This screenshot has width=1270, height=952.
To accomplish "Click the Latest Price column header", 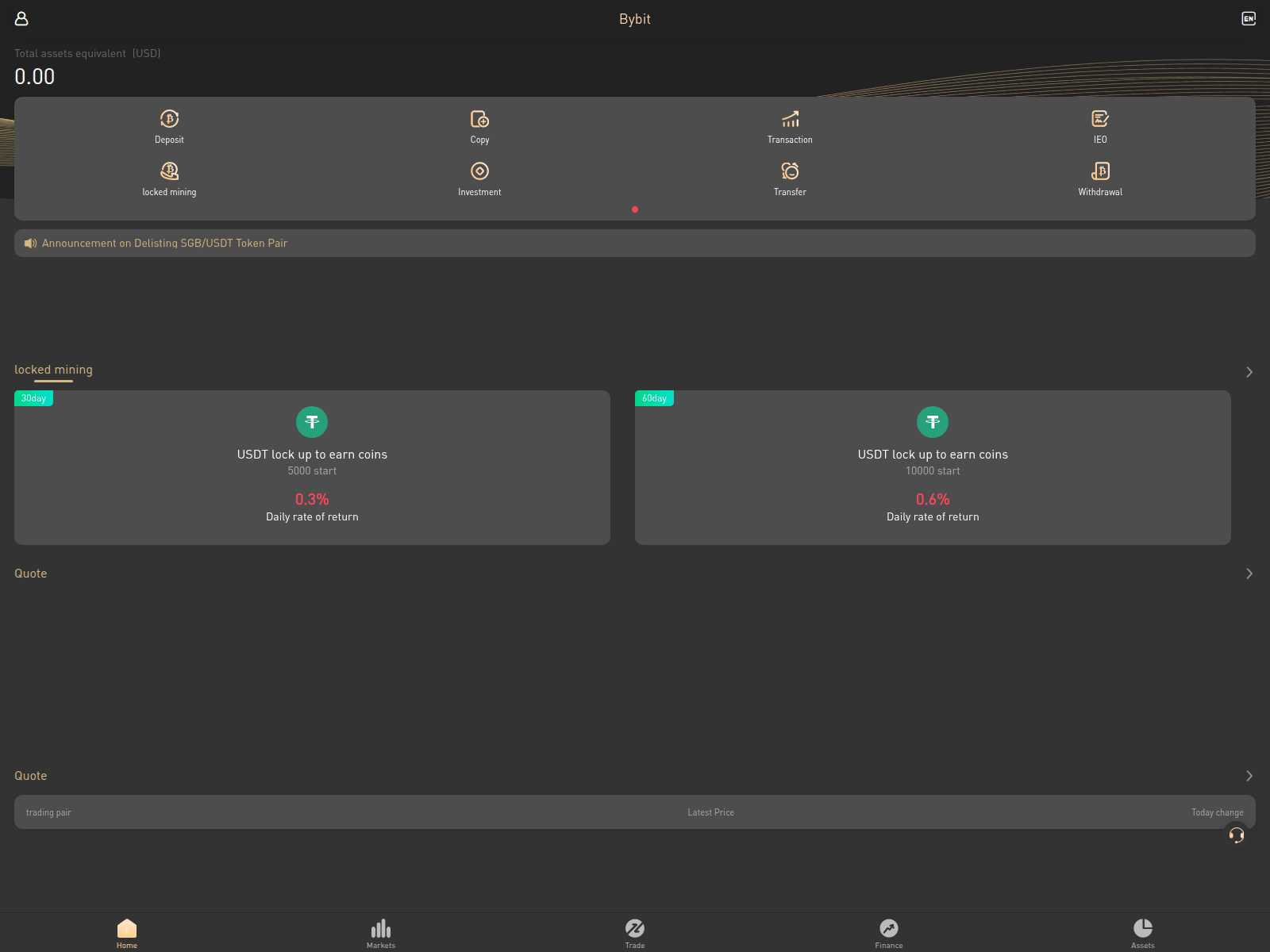I will (710, 812).
